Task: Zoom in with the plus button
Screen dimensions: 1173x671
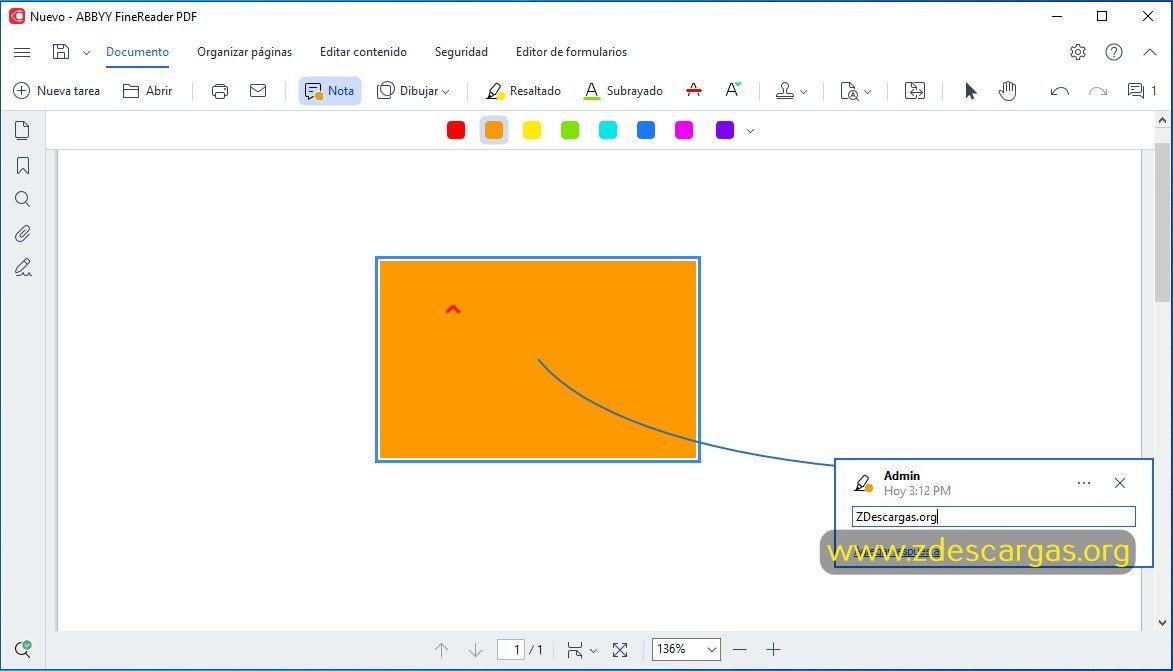Action: (774, 649)
